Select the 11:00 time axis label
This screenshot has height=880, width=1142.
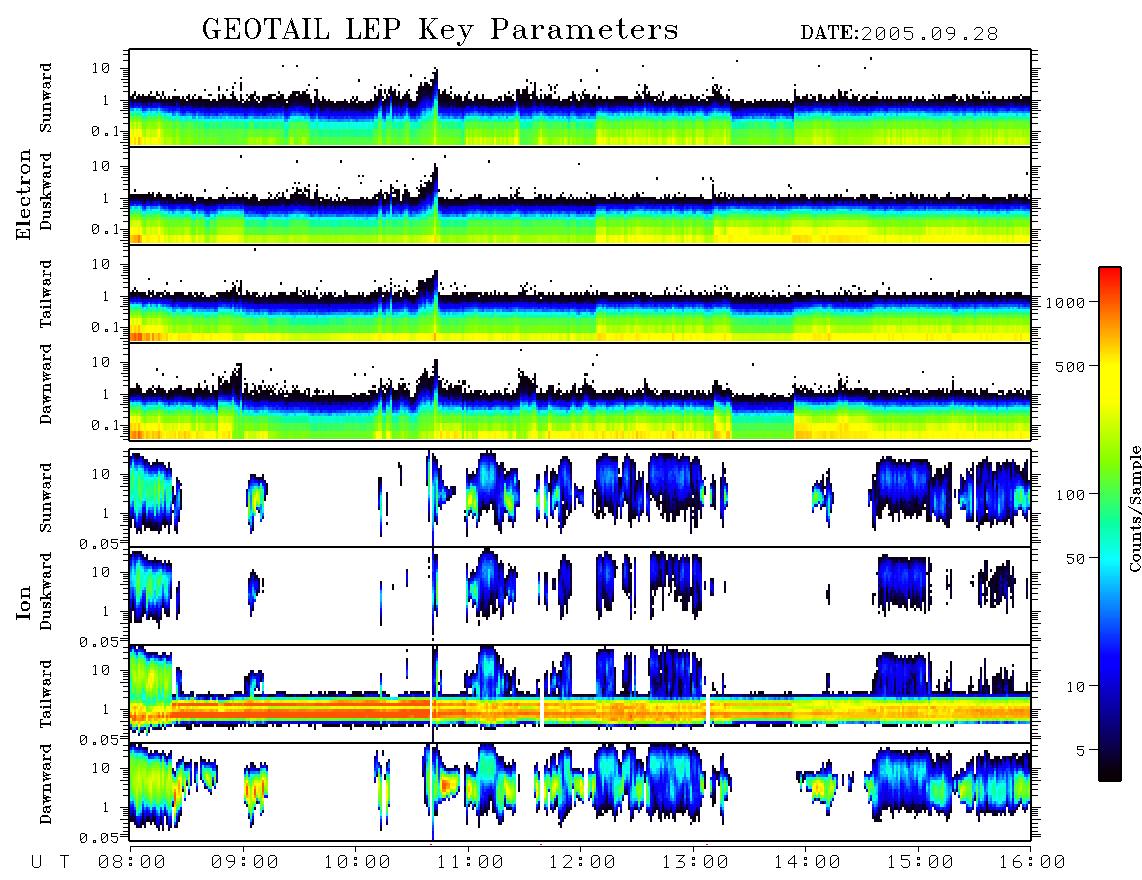(469, 863)
